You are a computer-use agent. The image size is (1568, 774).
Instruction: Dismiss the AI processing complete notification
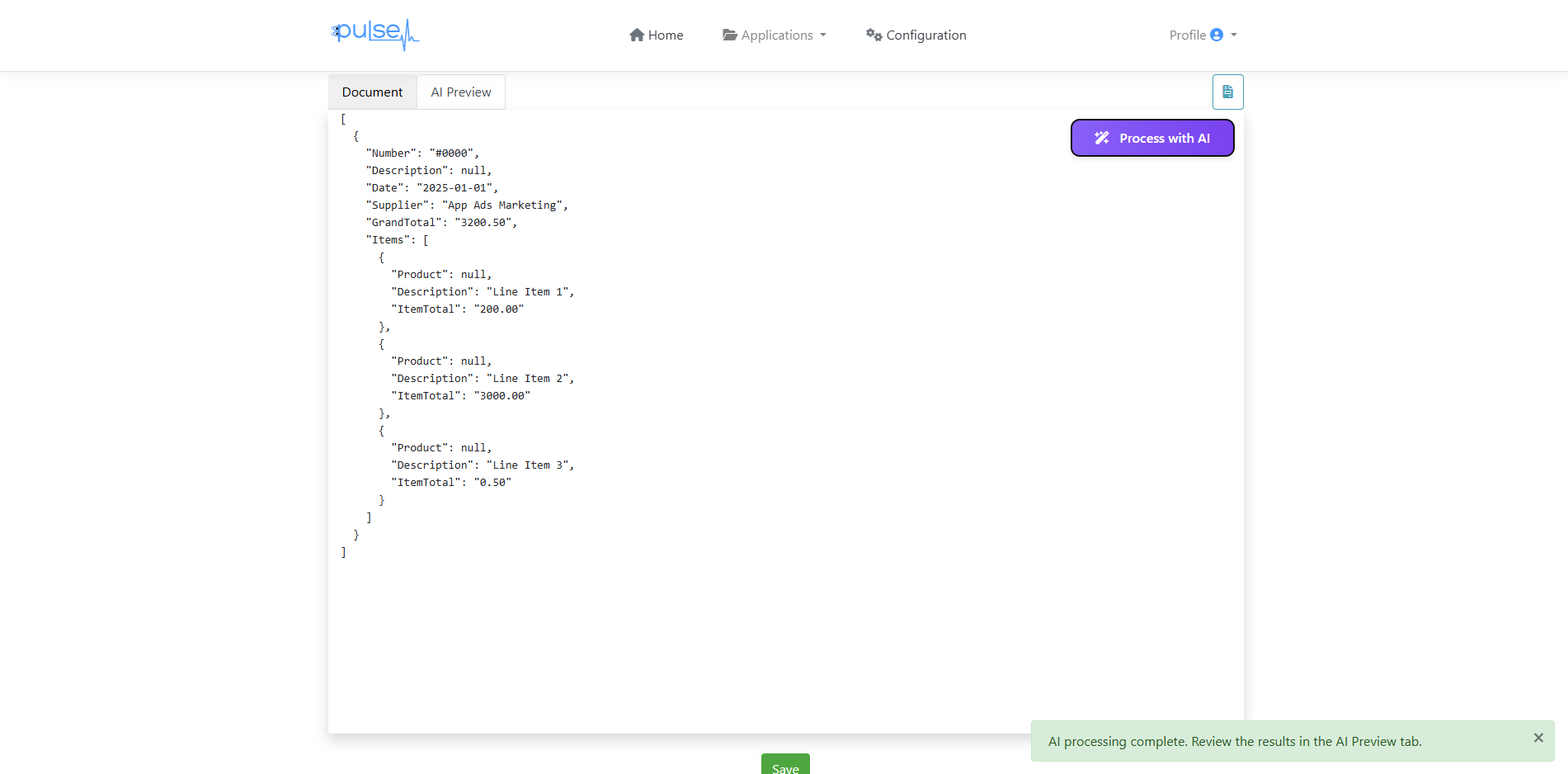pos(1537,738)
